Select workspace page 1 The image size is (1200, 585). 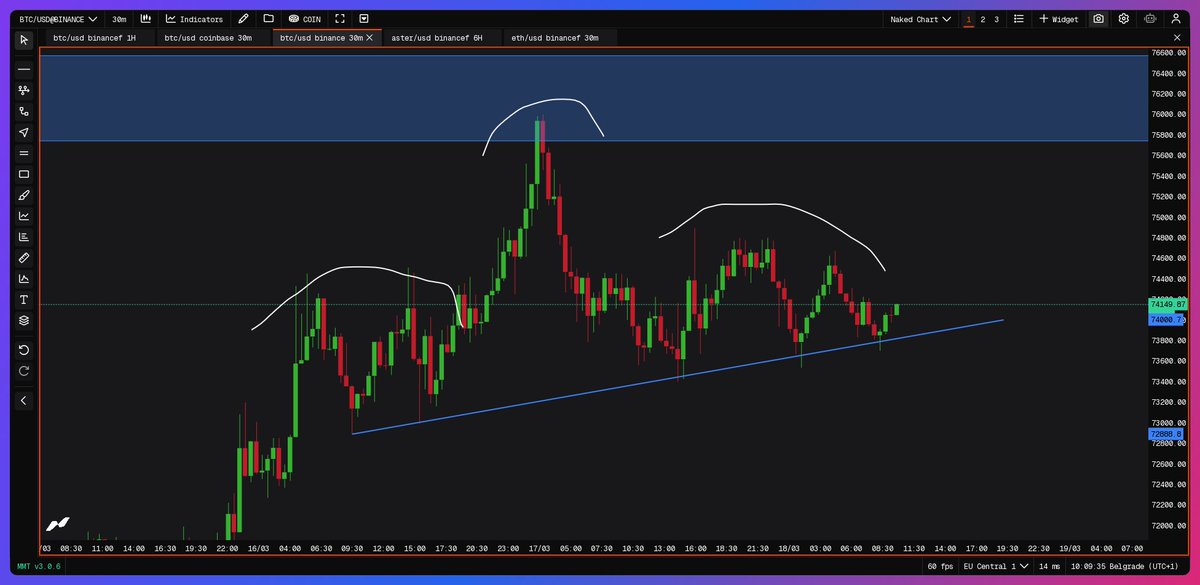[x=968, y=18]
